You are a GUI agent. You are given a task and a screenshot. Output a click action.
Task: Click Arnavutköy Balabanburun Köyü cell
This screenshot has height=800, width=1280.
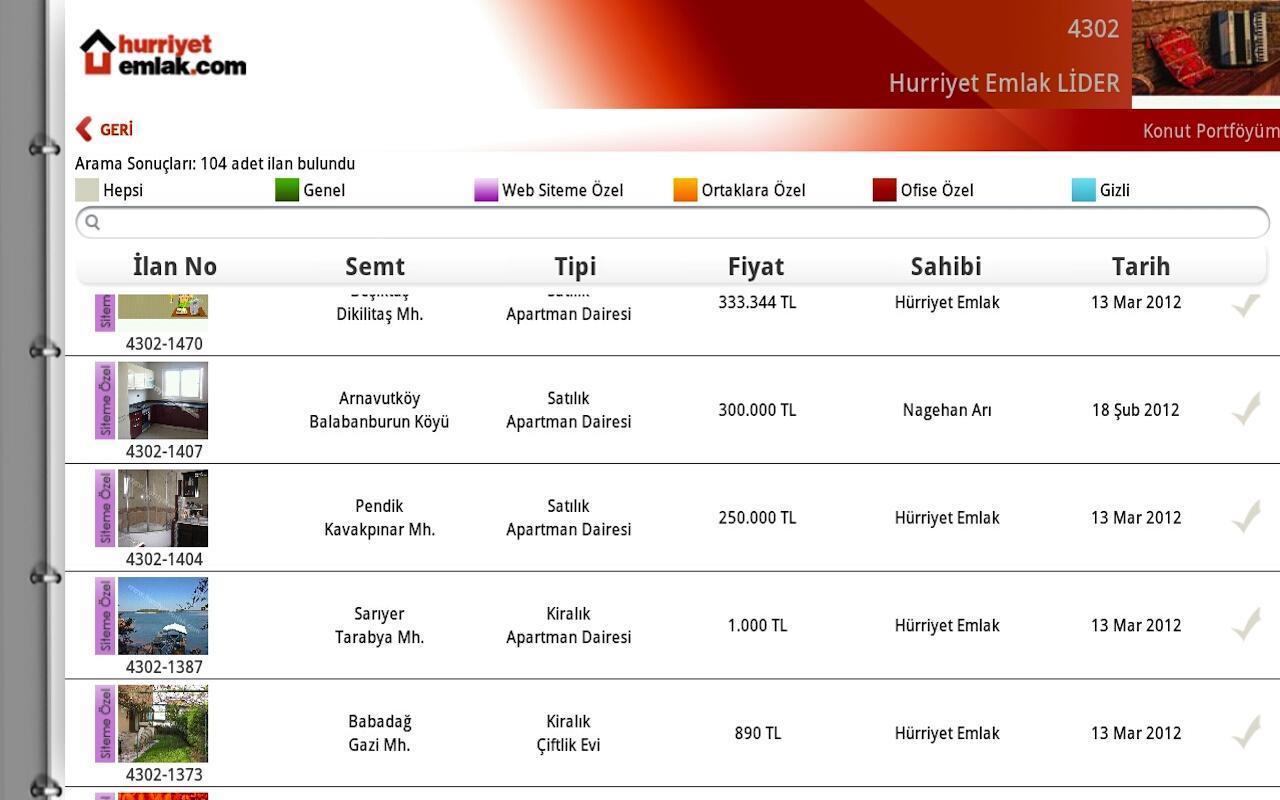coord(379,410)
